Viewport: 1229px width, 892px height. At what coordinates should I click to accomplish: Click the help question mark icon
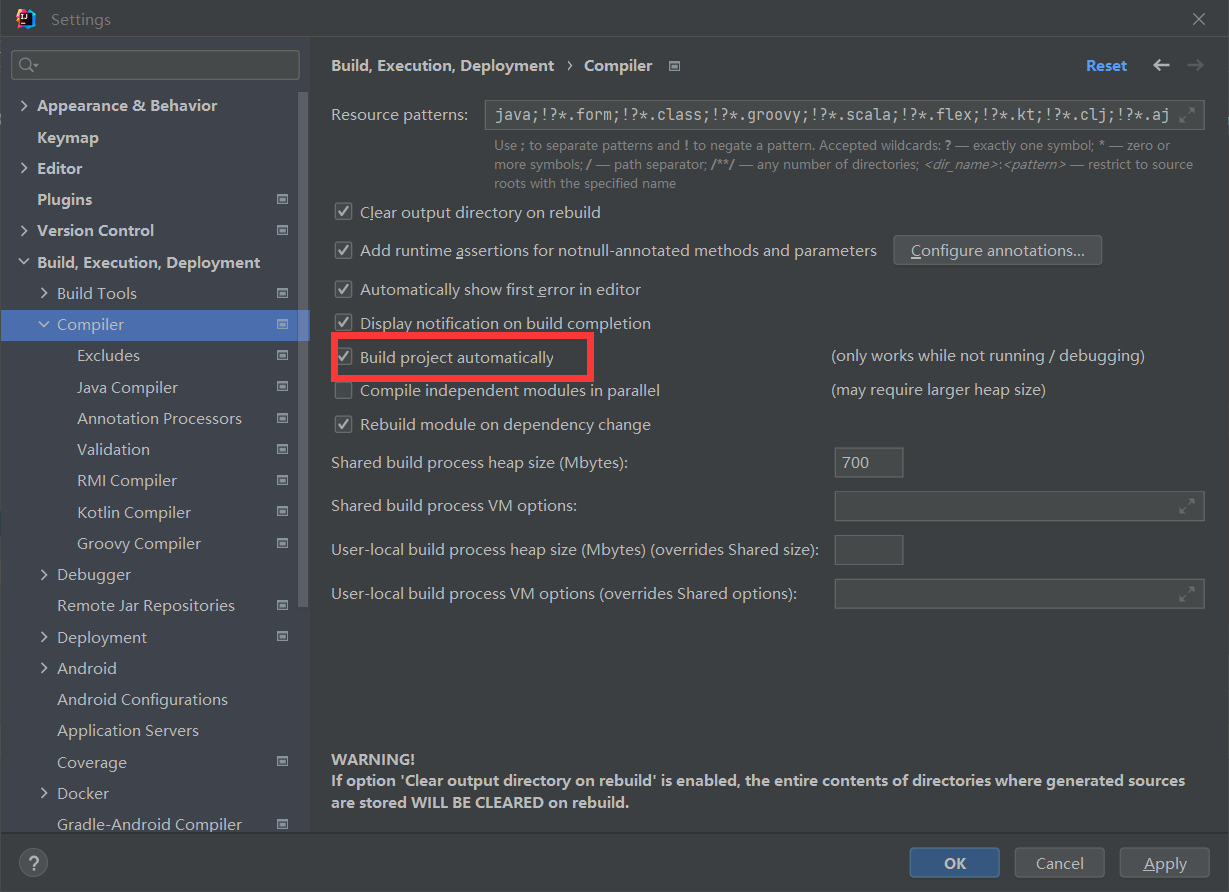(33, 862)
